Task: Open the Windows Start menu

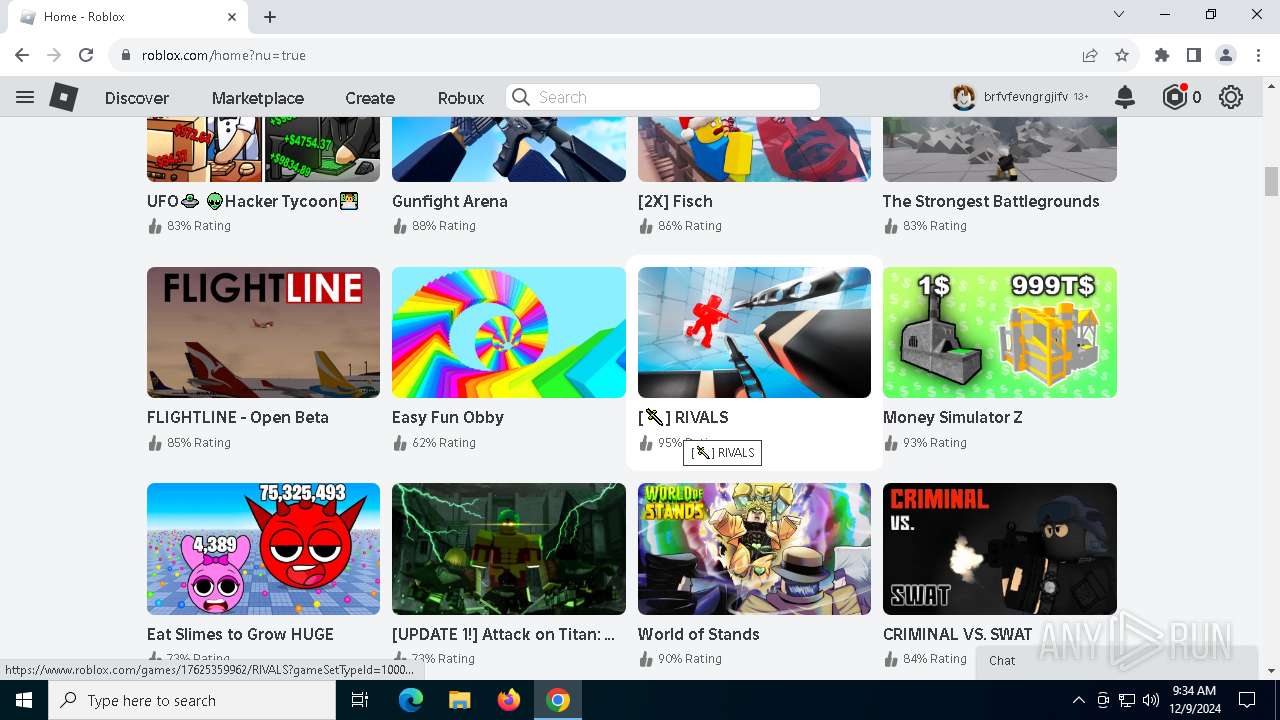Action: (x=24, y=700)
